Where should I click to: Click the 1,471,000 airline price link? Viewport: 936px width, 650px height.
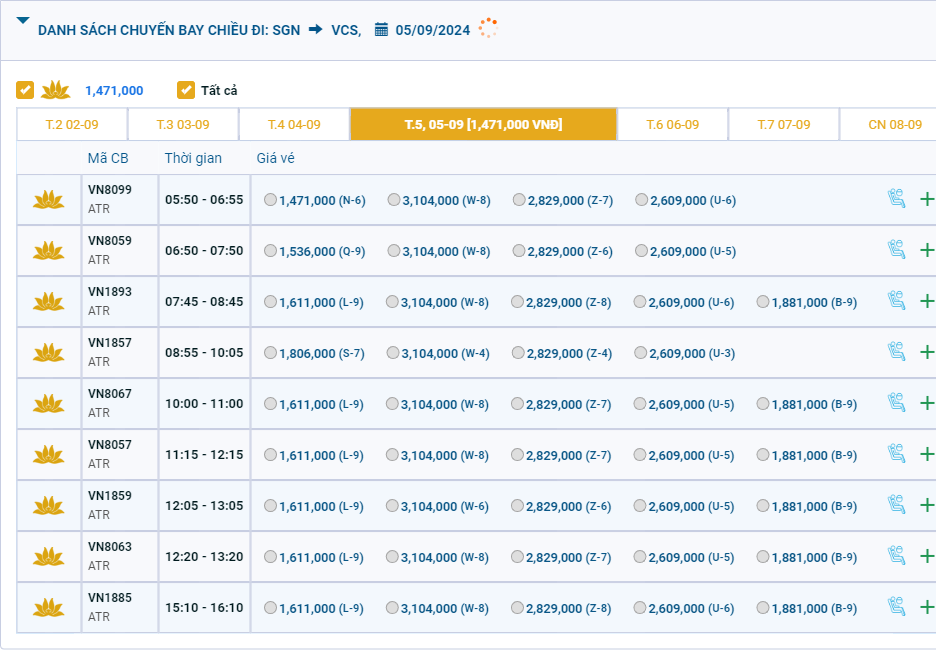(114, 90)
